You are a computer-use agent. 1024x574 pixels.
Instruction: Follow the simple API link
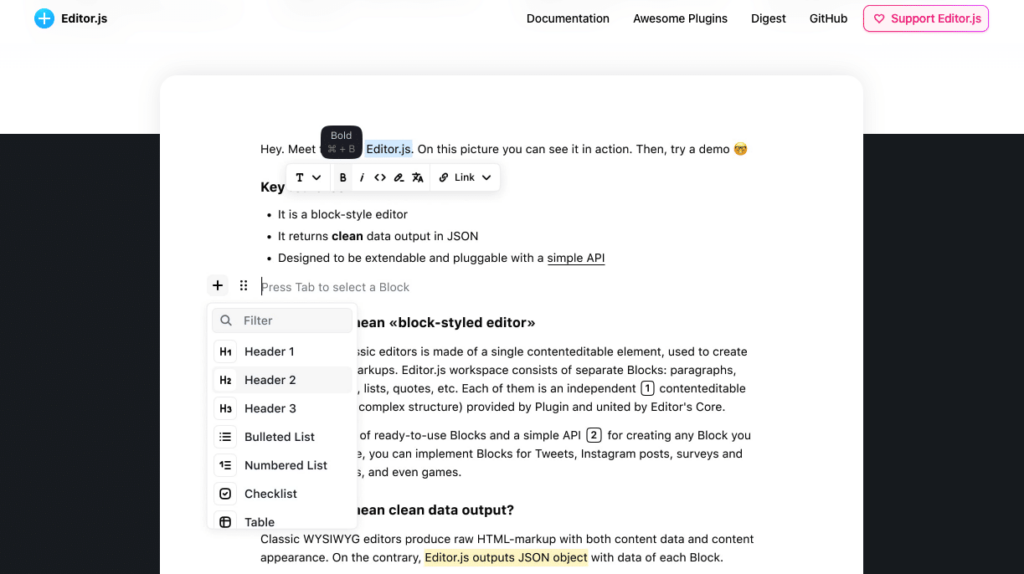pos(575,258)
